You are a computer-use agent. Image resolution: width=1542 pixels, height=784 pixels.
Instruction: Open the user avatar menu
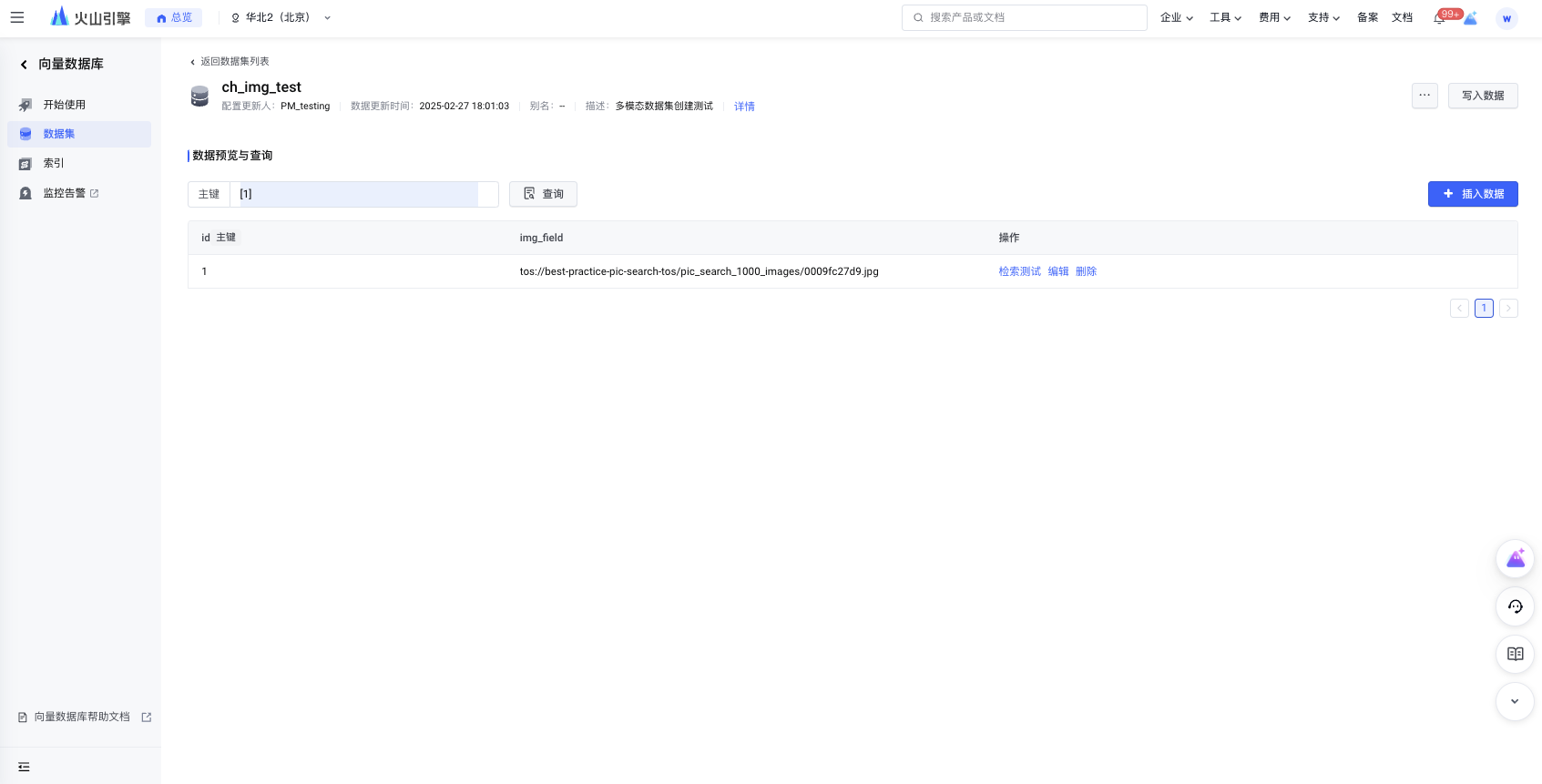point(1506,18)
